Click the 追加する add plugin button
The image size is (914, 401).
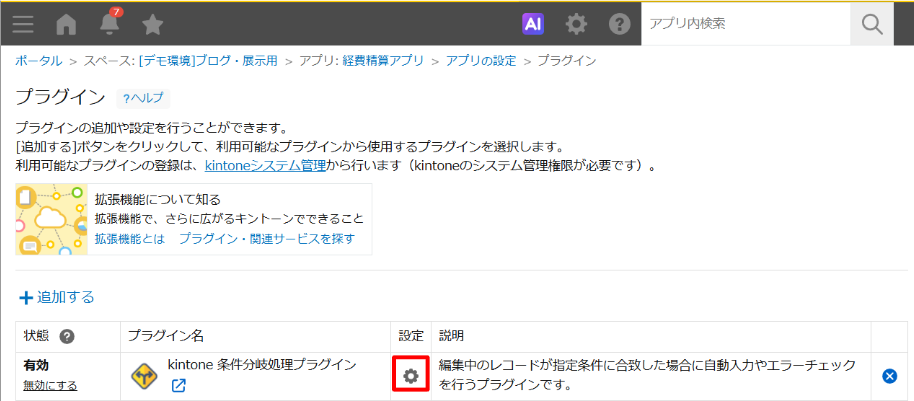(x=57, y=297)
